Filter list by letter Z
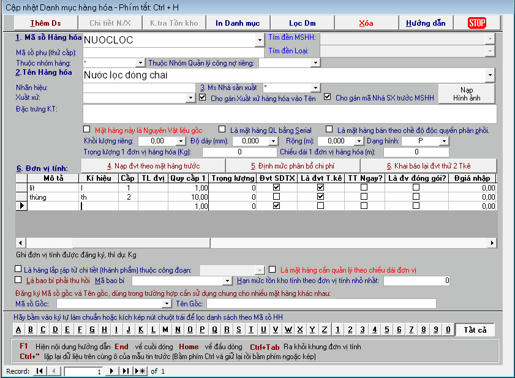Image resolution: width=515 pixels, height=378 pixels. (x=324, y=330)
